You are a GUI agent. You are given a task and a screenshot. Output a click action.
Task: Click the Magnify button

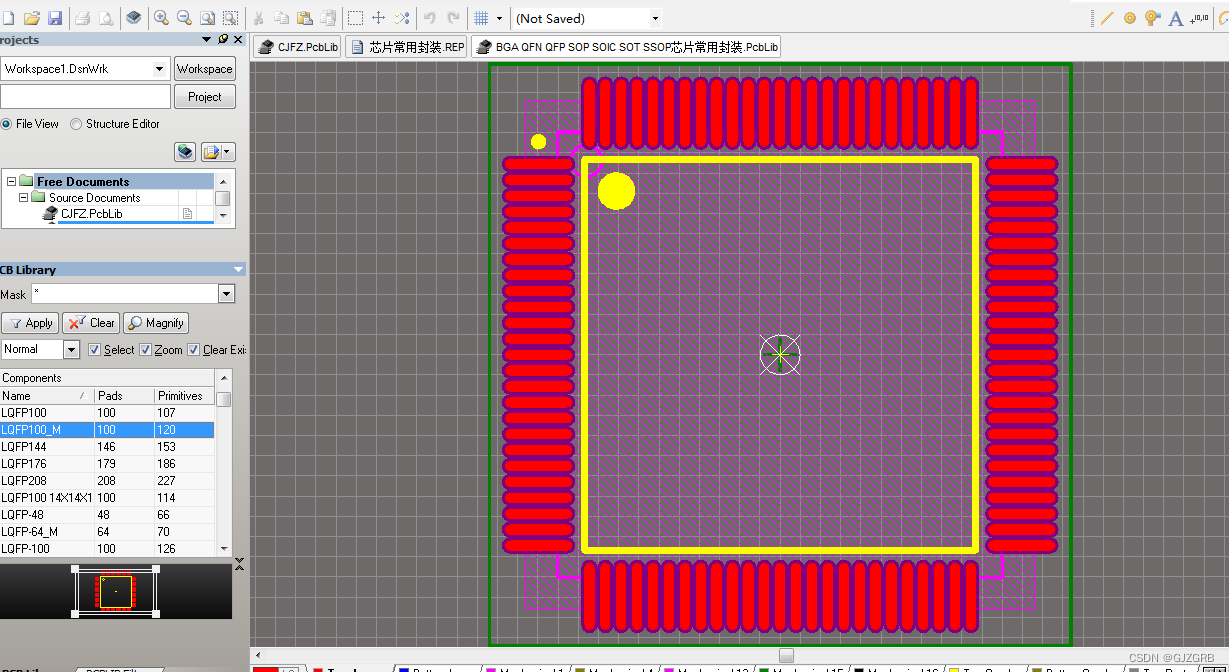155,322
